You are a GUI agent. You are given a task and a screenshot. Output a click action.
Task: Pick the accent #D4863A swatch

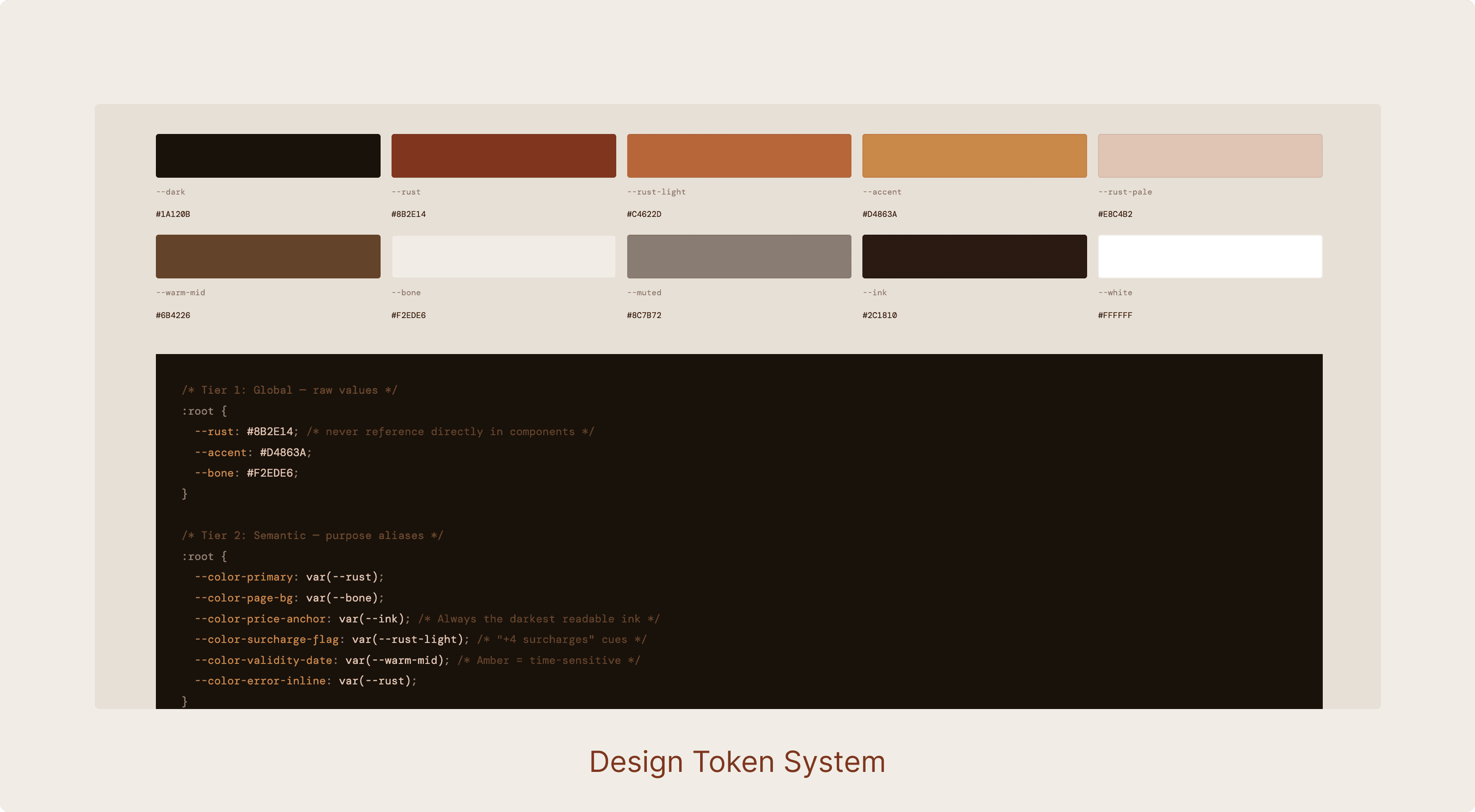click(x=974, y=156)
